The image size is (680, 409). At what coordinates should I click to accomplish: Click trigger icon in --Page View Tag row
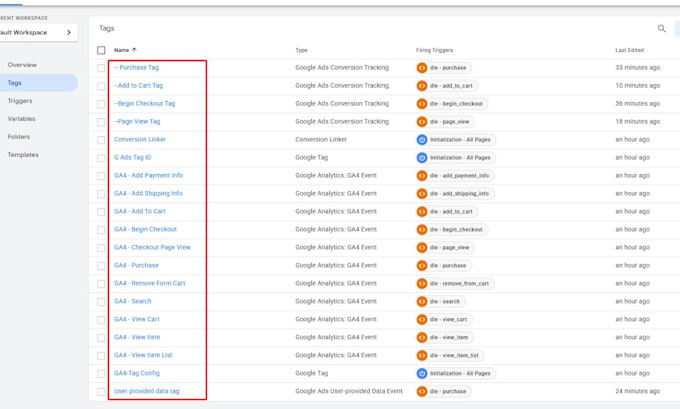422,122
